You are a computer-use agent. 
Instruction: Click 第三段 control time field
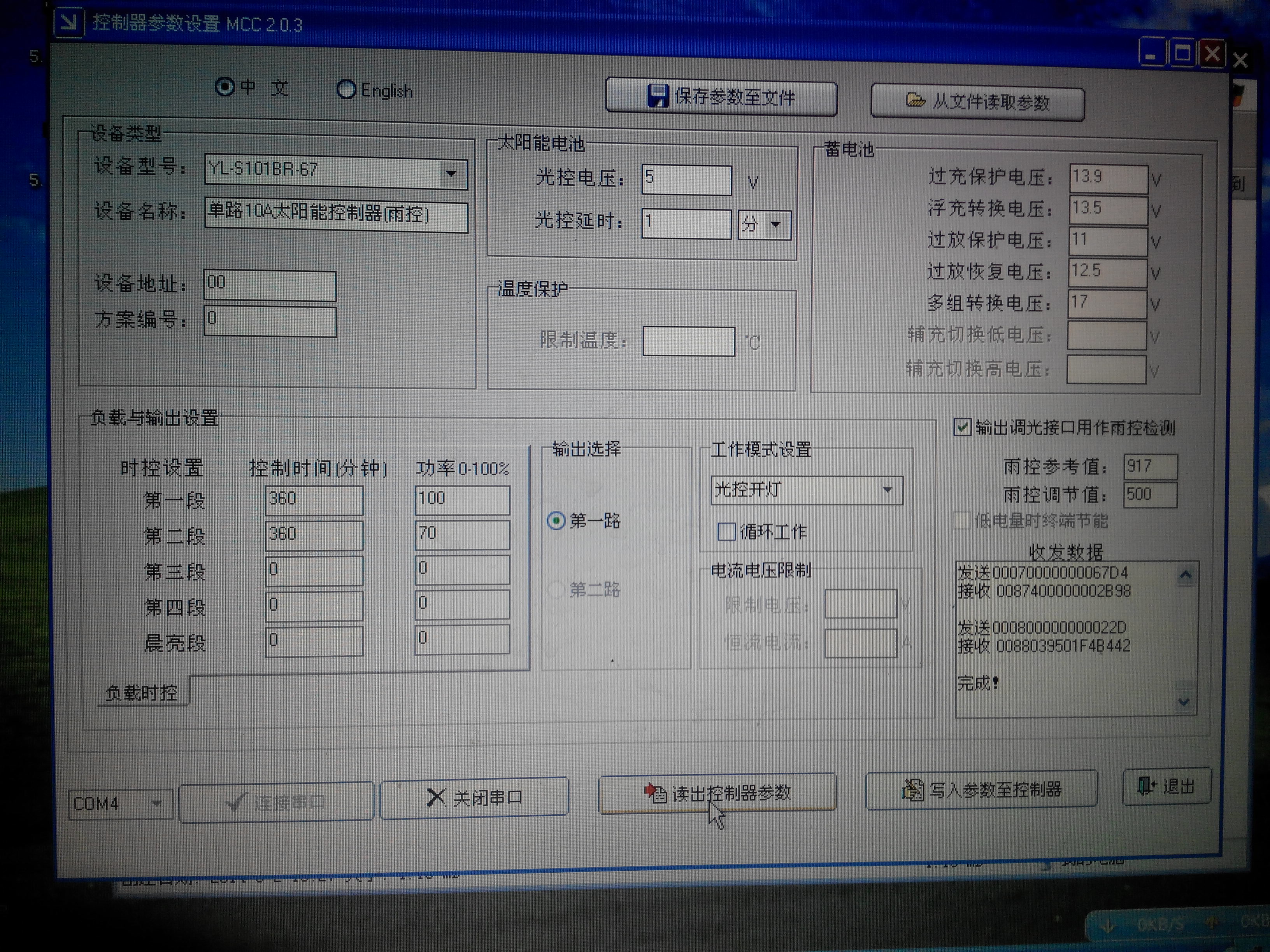(x=314, y=571)
